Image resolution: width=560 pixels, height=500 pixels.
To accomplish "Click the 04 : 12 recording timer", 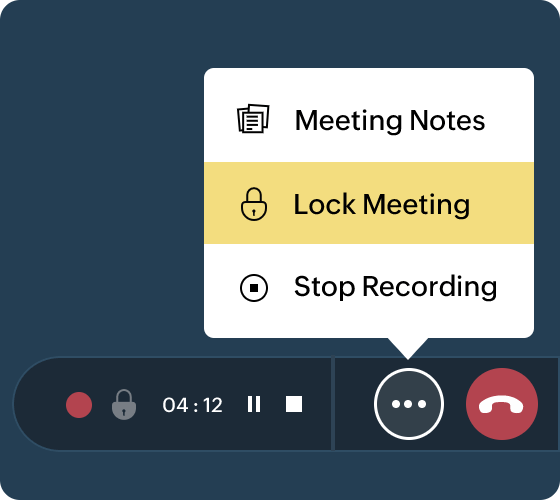I will tap(192, 405).
